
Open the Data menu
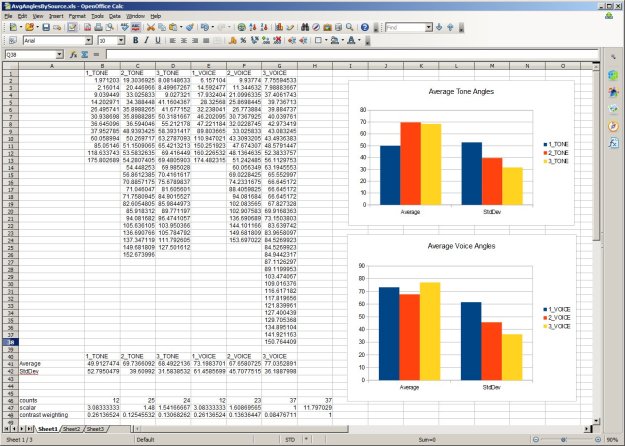click(x=116, y=16)
